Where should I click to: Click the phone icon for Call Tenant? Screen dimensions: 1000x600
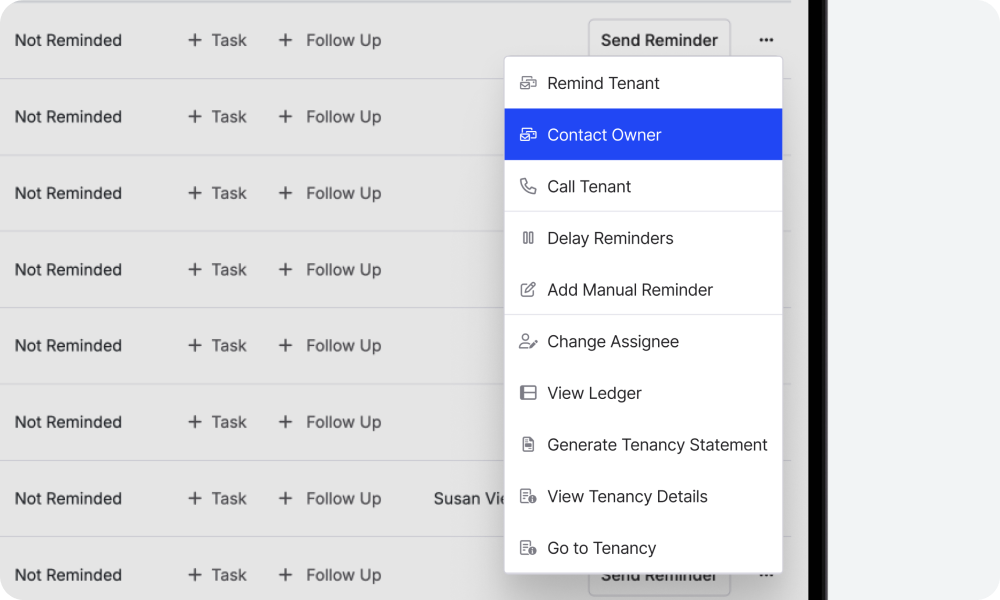pyautogui.click(x=528, y=186)
